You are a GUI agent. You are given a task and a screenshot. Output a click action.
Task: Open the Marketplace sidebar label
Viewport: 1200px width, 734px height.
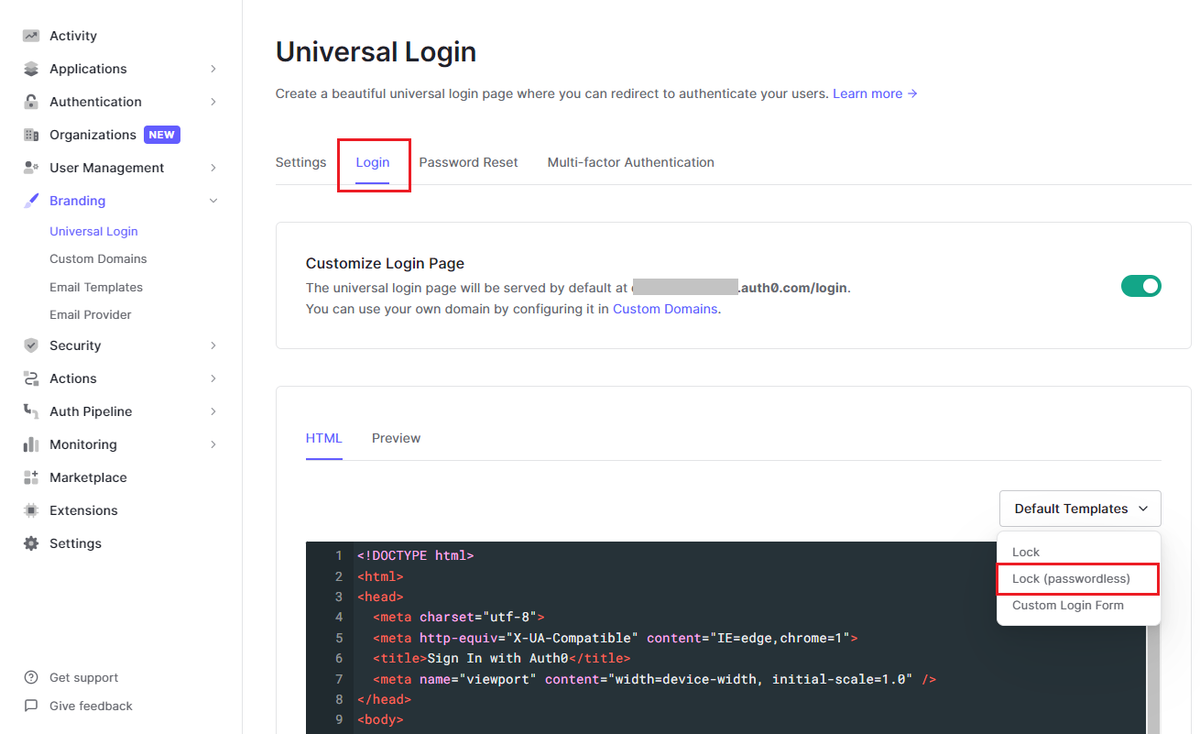click(x=88, y=478)
